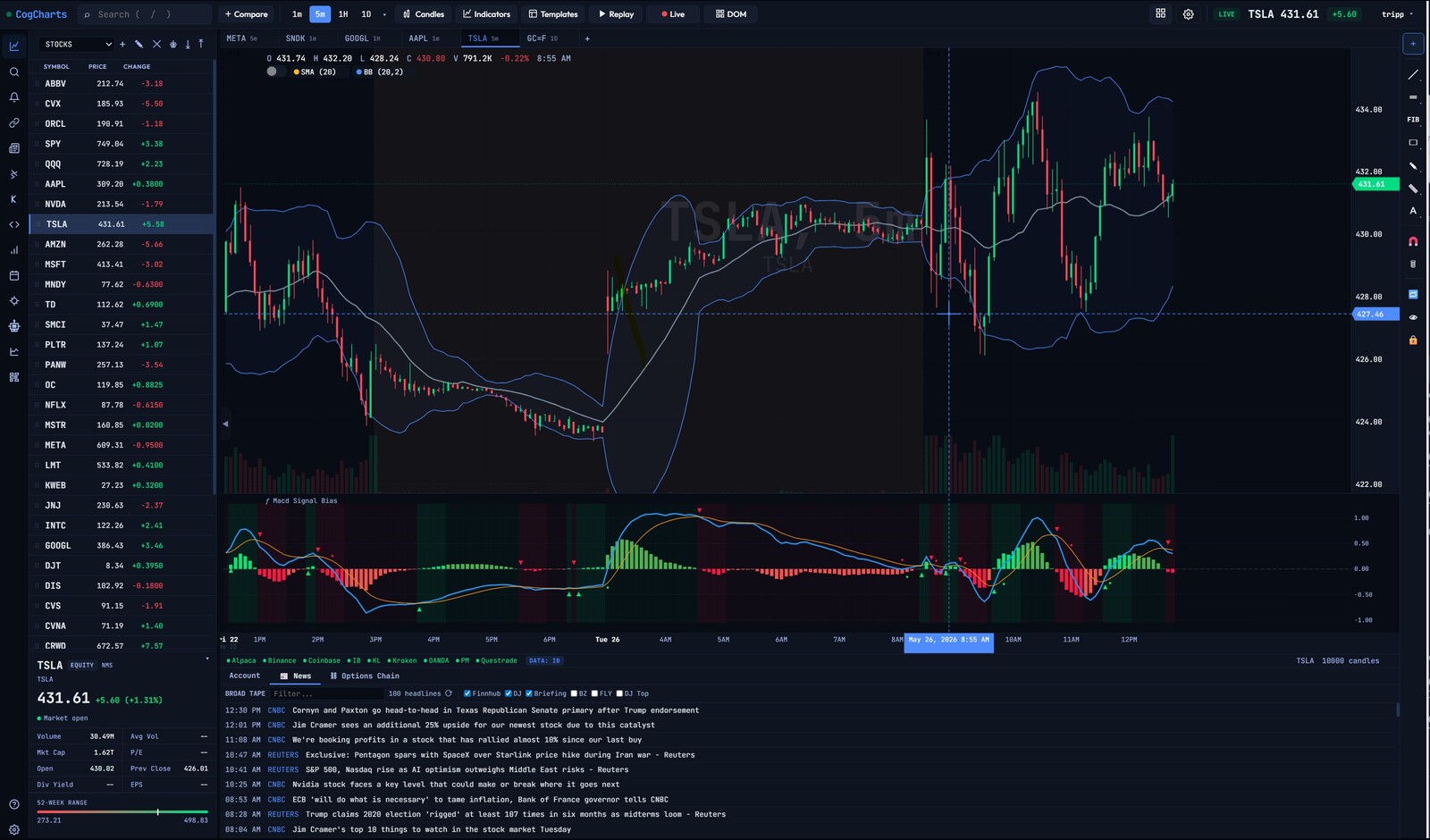
Task: Focus the top Search box
Action: coord(144,14)
